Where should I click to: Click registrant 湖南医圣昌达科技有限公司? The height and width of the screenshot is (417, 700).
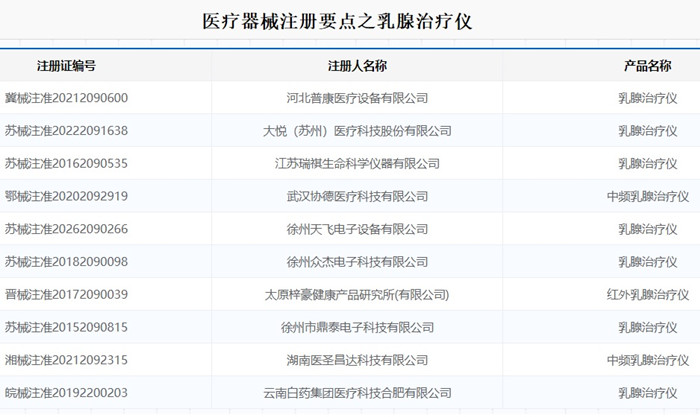click(x=357, y=360)
